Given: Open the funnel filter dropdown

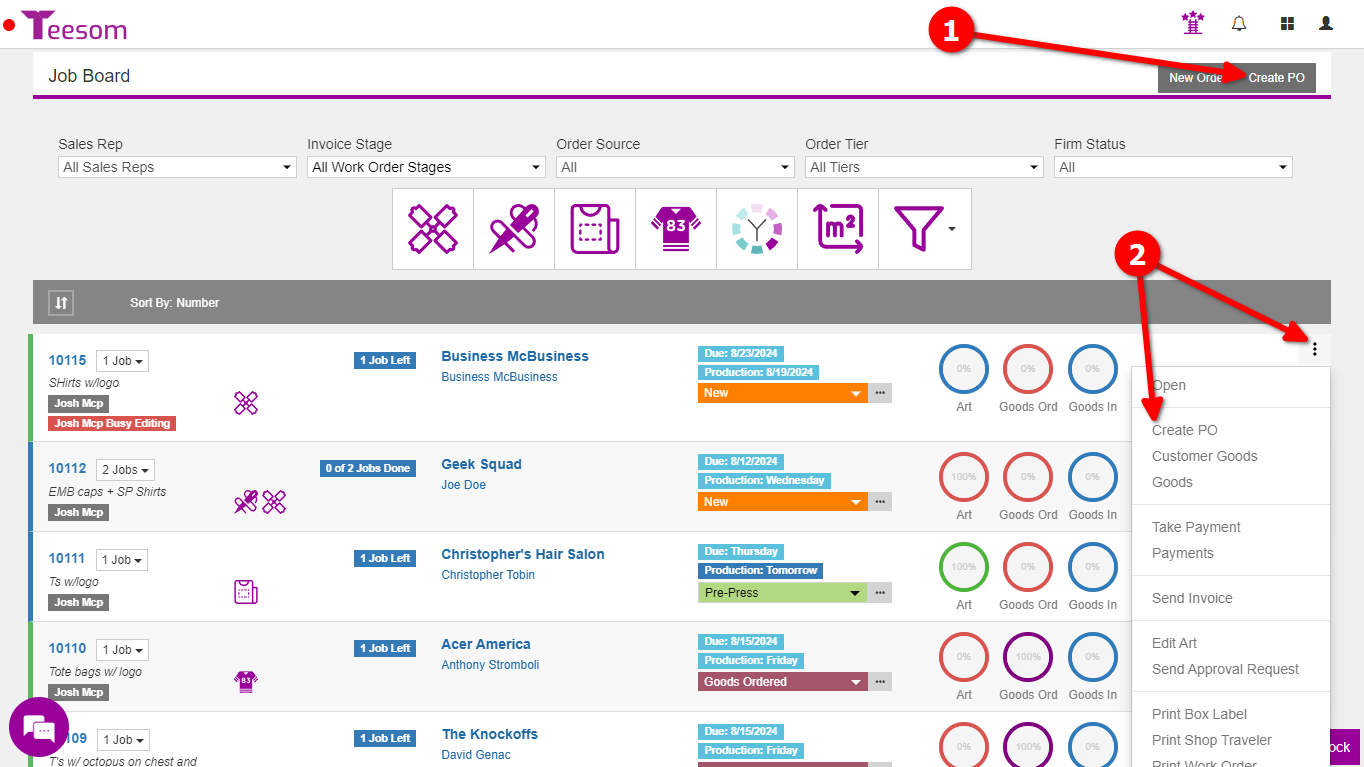Looking at the screenshot, I should pyautogui.click(x=924, y=229).
